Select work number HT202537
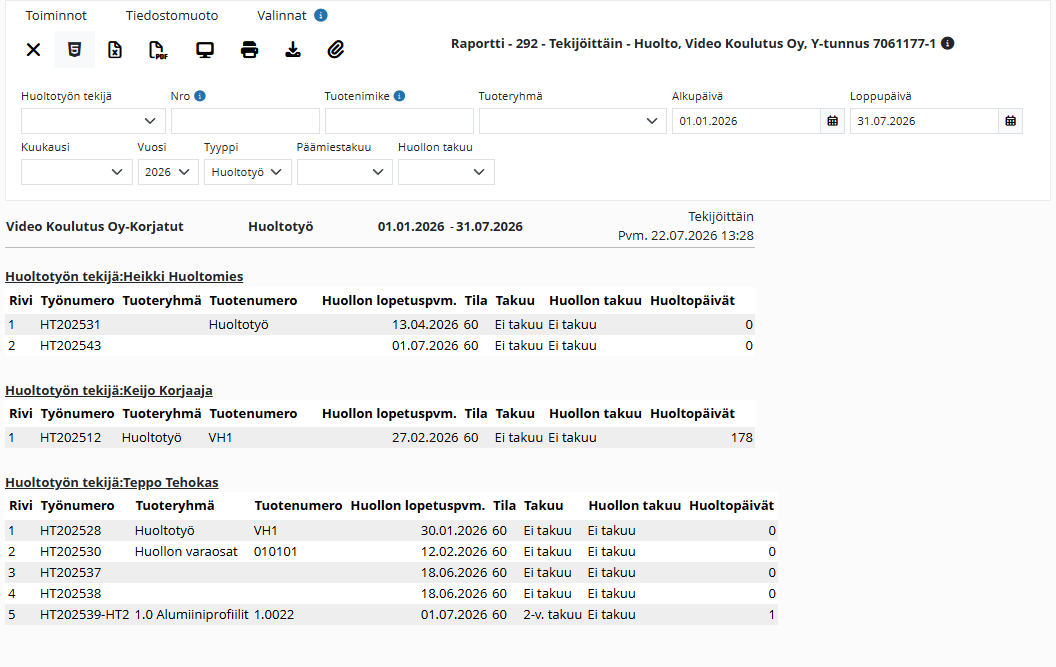Image resolution: width=1056 pixels, height=667 pixels. pos(70,573)
